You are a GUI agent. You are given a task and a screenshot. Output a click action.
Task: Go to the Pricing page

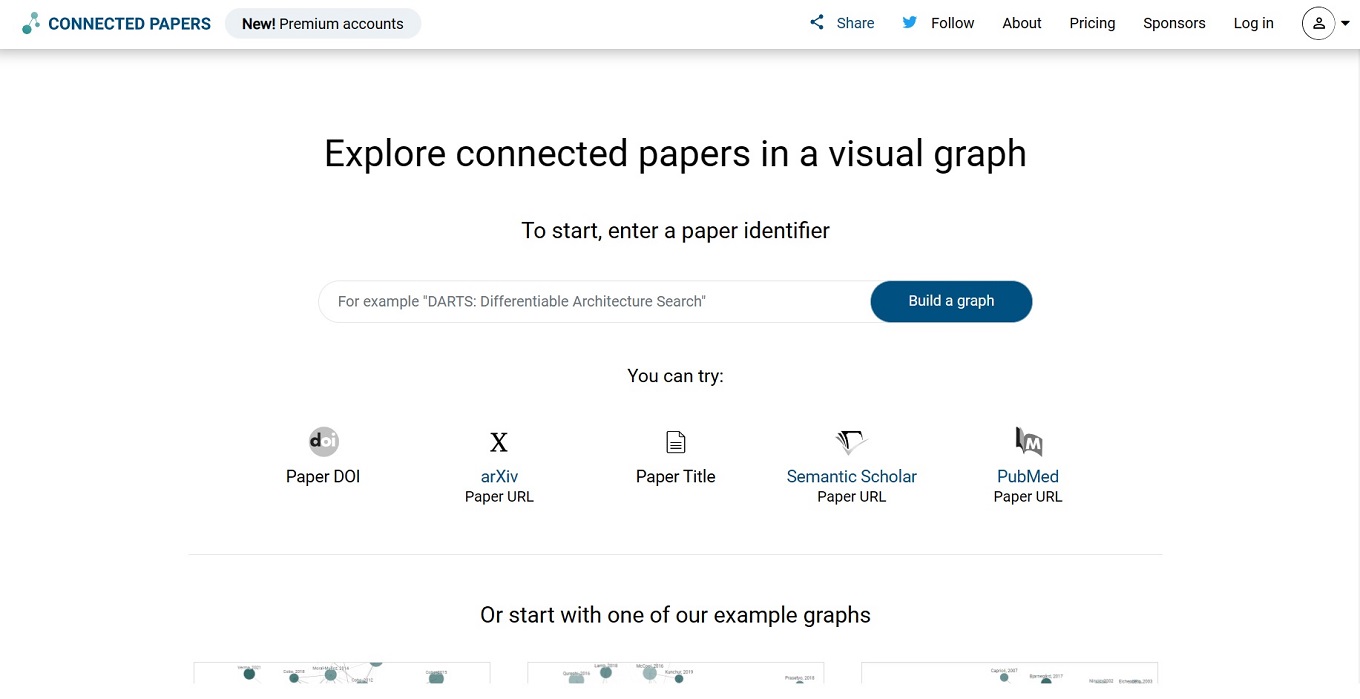click(x=1092, y=23)
